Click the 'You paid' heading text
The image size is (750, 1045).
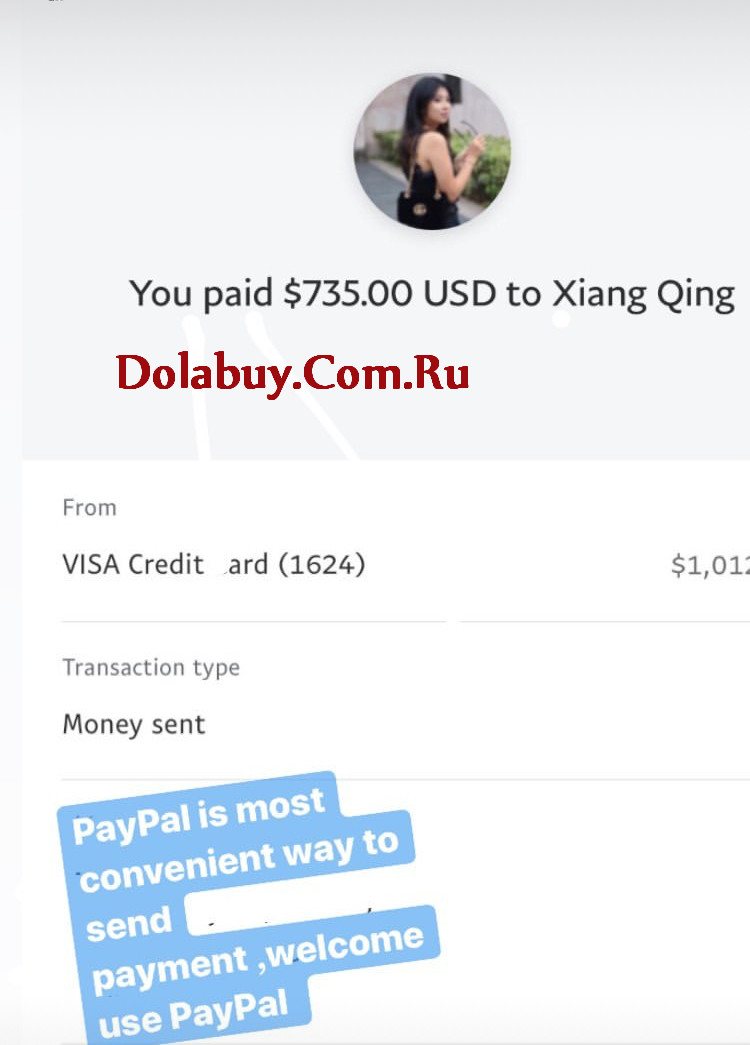pos(201,293)
